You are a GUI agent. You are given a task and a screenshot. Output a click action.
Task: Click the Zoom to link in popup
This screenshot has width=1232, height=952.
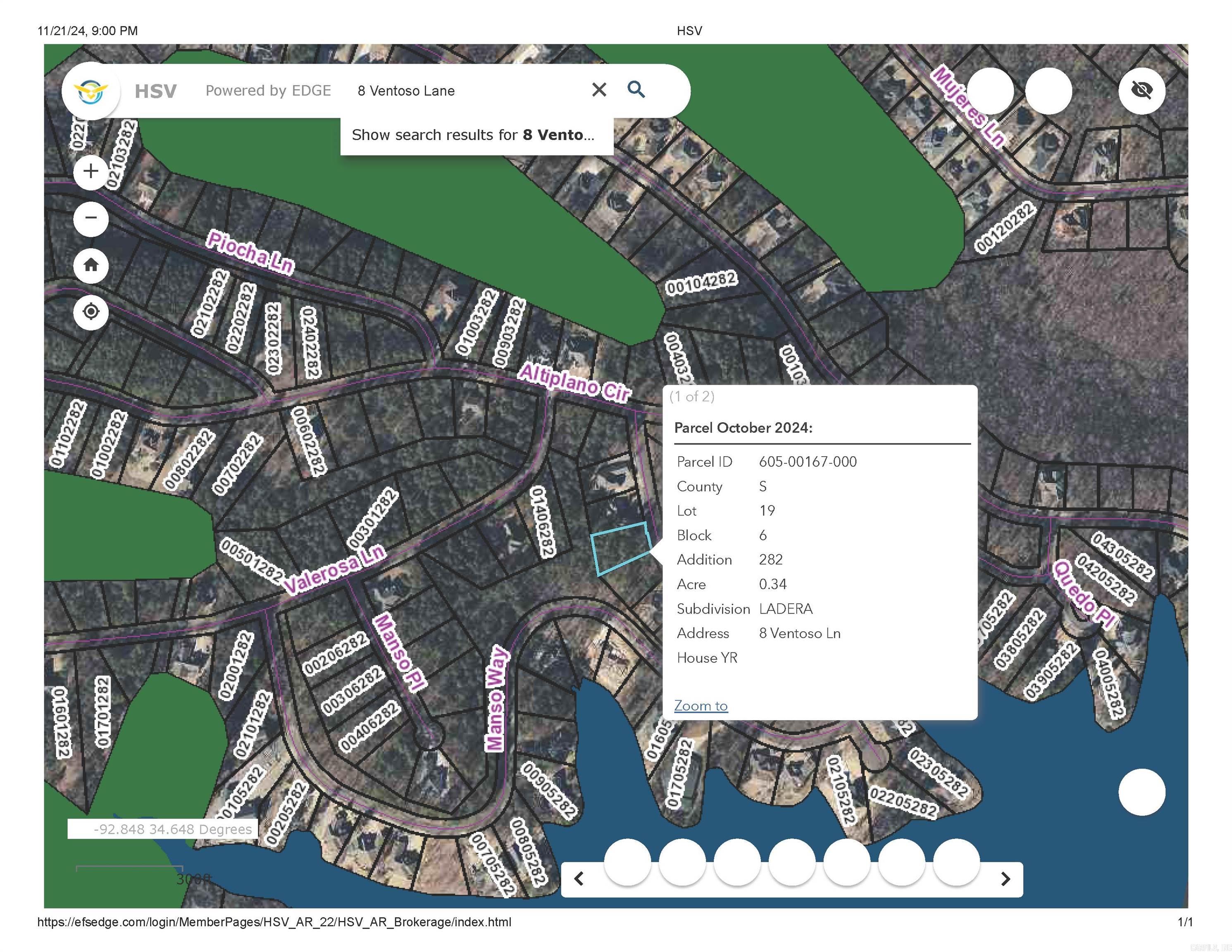pyautogui.click(x=701, y=706)
